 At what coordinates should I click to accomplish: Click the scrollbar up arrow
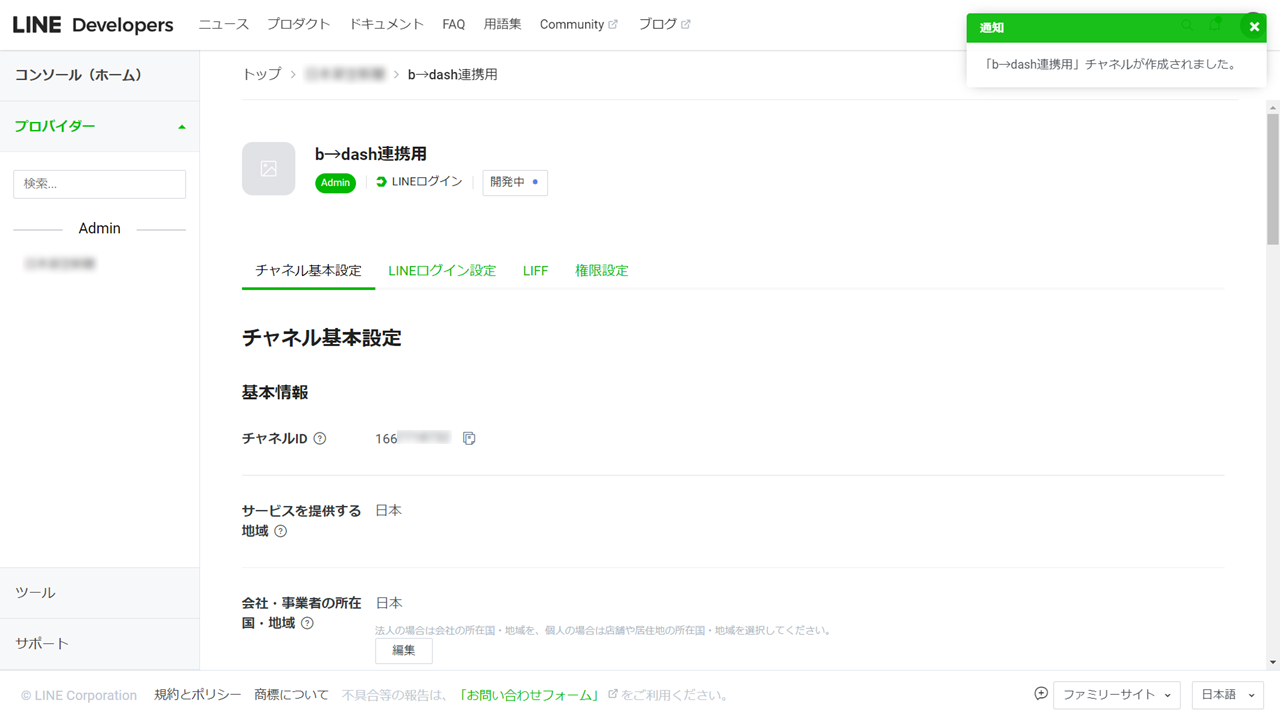[x=1273, y=107]
